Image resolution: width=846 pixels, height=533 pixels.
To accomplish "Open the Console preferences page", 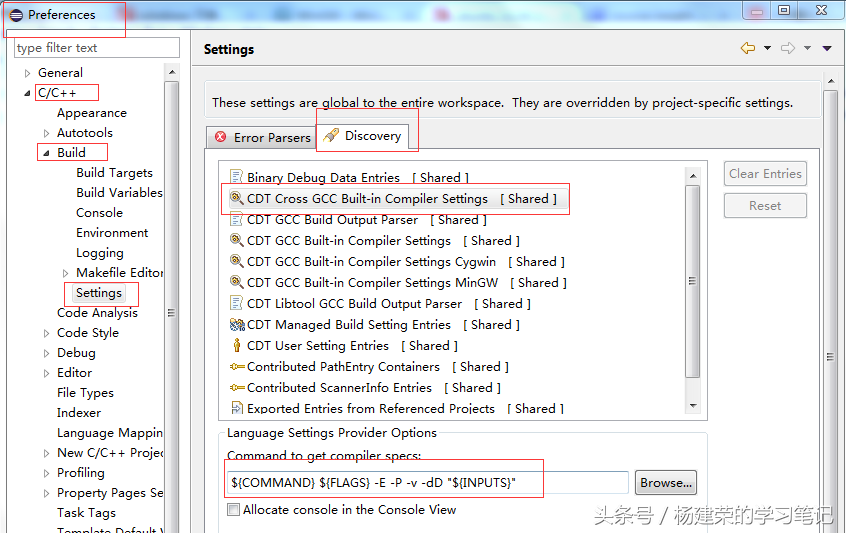I will click(99, 213).
